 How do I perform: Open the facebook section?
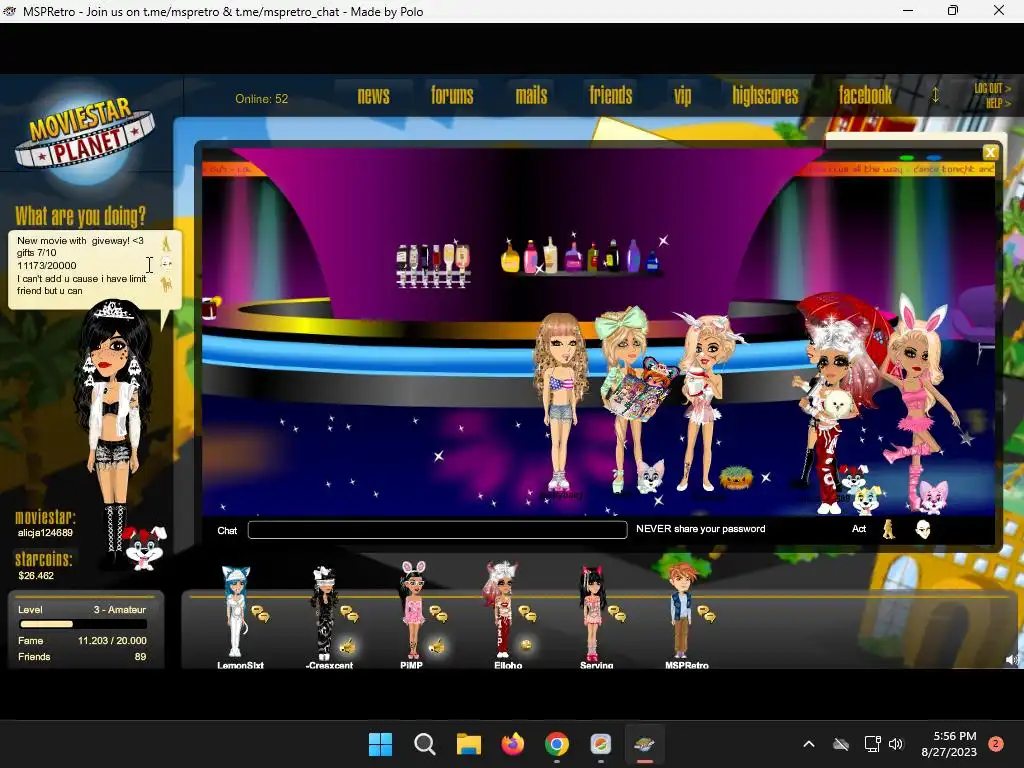point(865,96)
